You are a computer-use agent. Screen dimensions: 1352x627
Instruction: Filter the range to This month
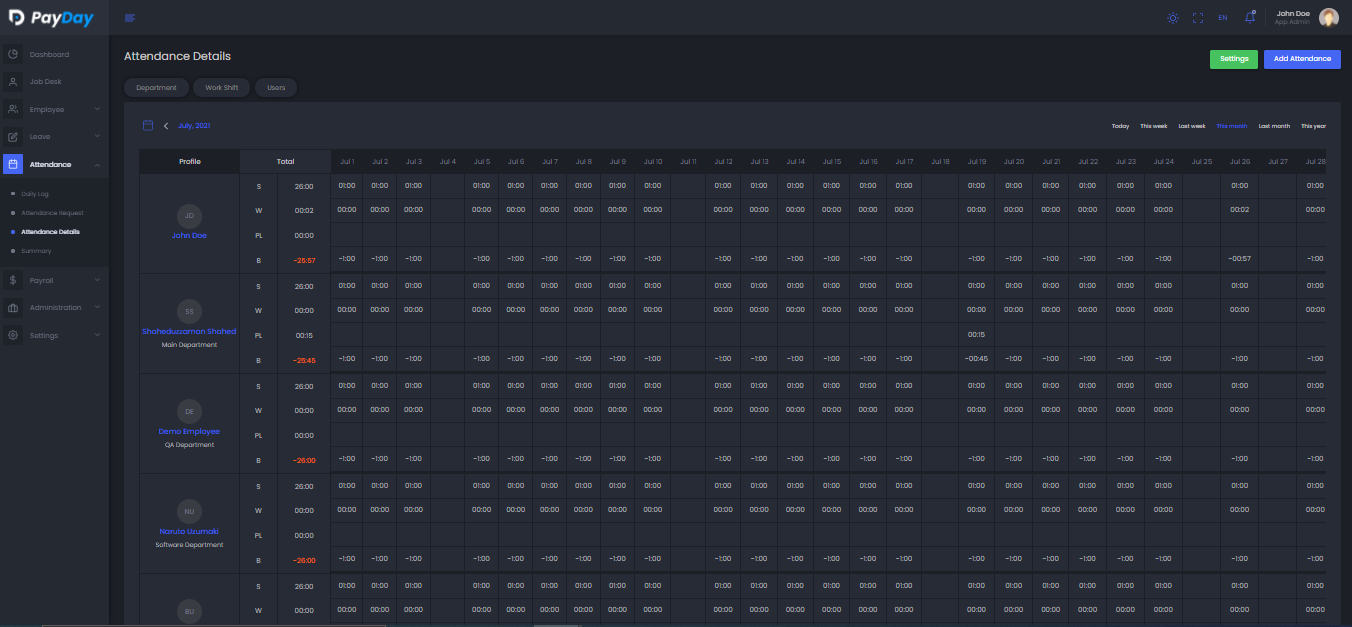point(1232,126)
